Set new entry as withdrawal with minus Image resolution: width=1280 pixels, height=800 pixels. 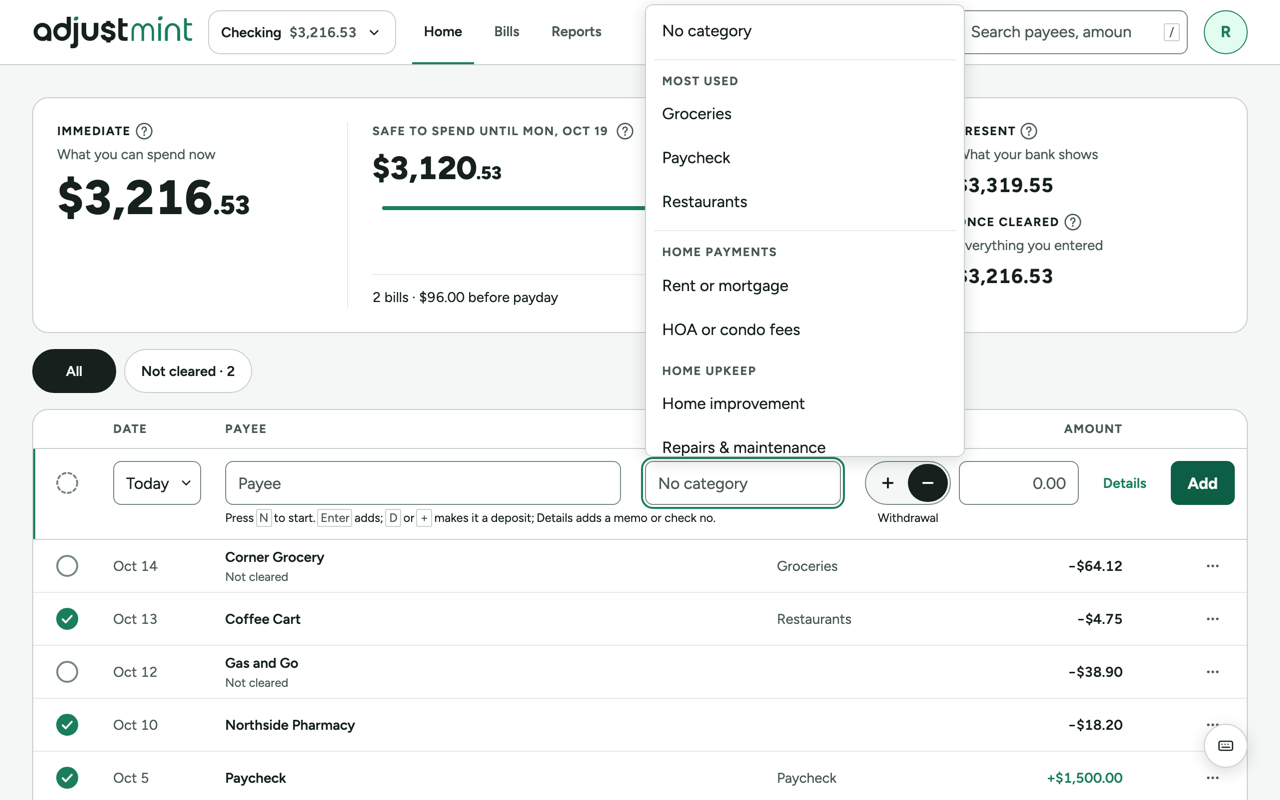(927, 483)
